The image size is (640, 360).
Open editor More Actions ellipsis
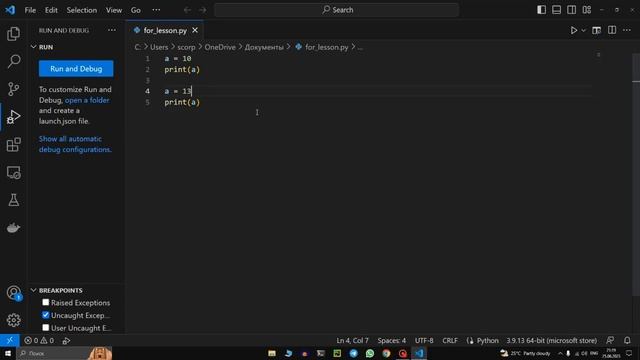627,30
